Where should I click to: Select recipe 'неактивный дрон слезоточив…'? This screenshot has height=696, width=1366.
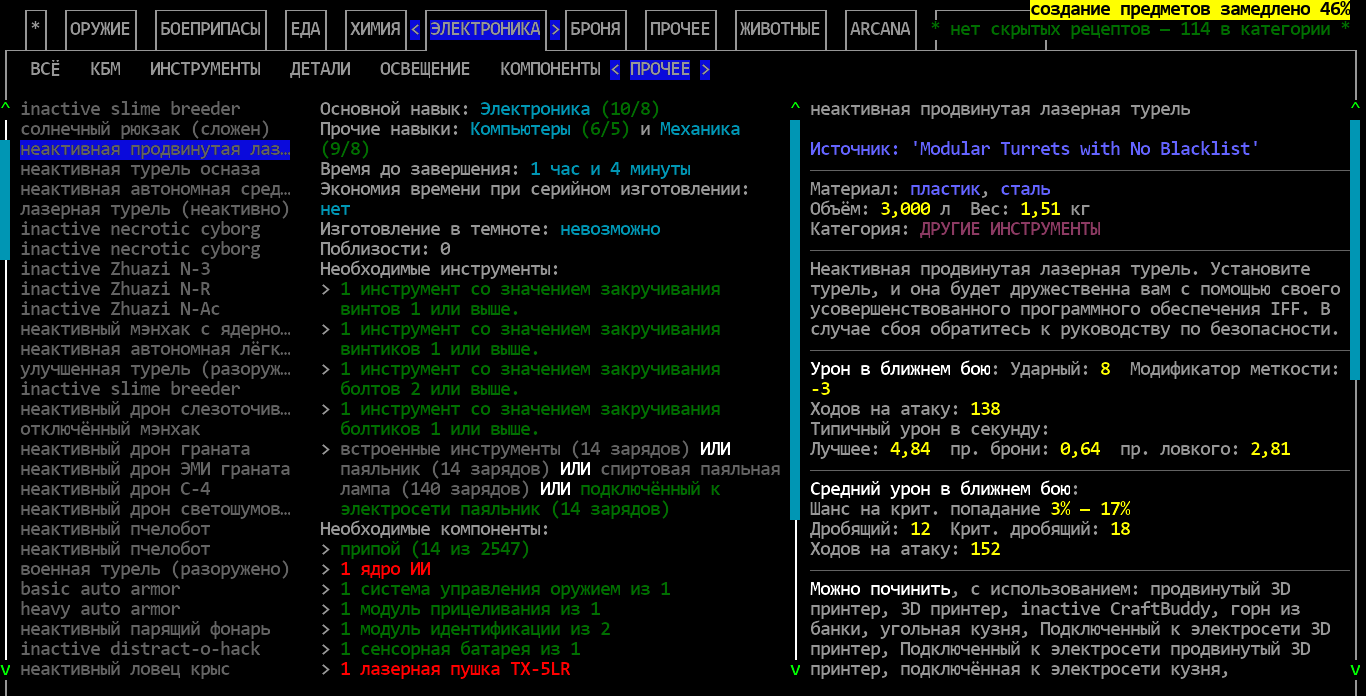[x=155, y=409]
